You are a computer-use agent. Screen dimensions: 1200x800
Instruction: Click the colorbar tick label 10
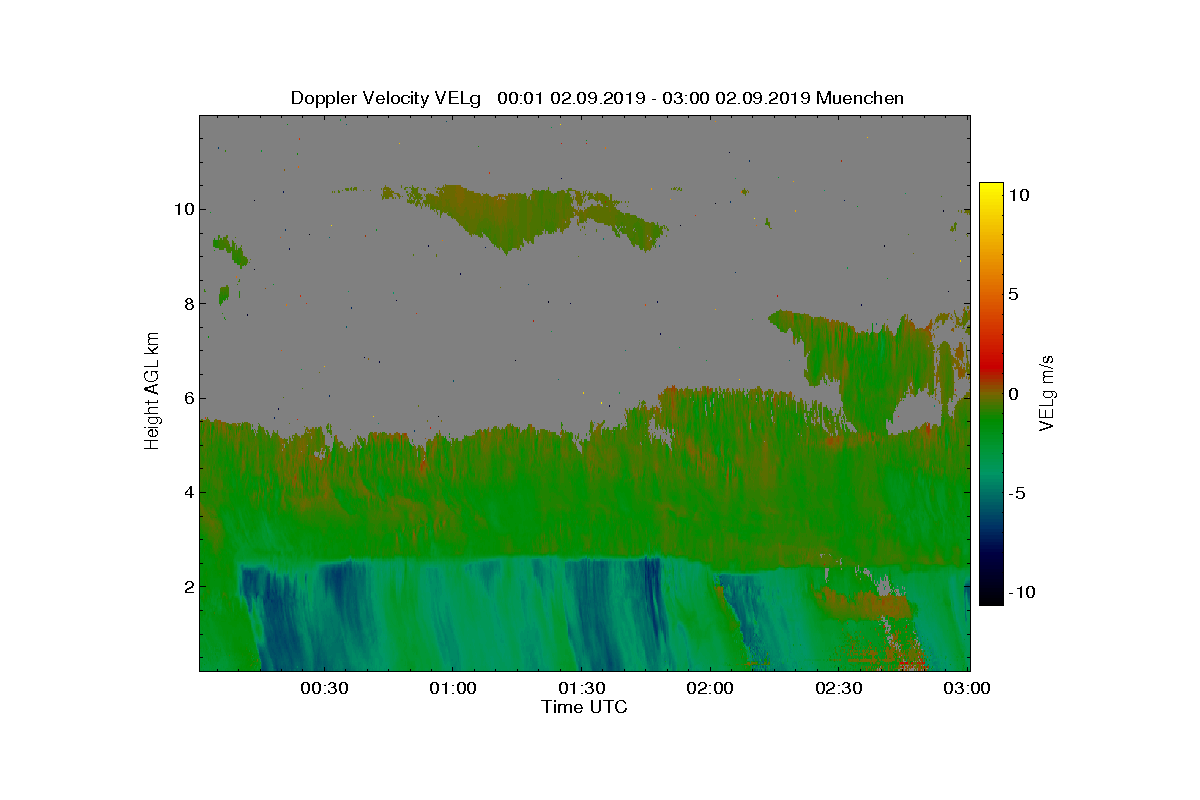click(1018, 195)
